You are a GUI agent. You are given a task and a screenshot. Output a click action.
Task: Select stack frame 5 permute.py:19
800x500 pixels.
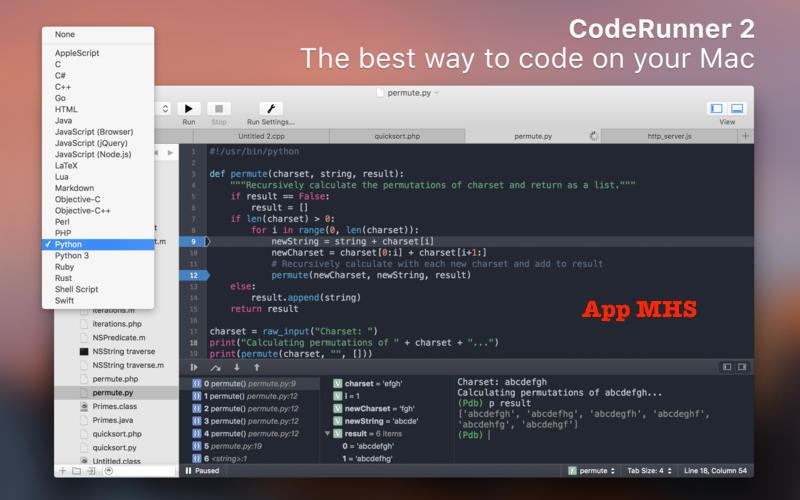coord(249,446)
